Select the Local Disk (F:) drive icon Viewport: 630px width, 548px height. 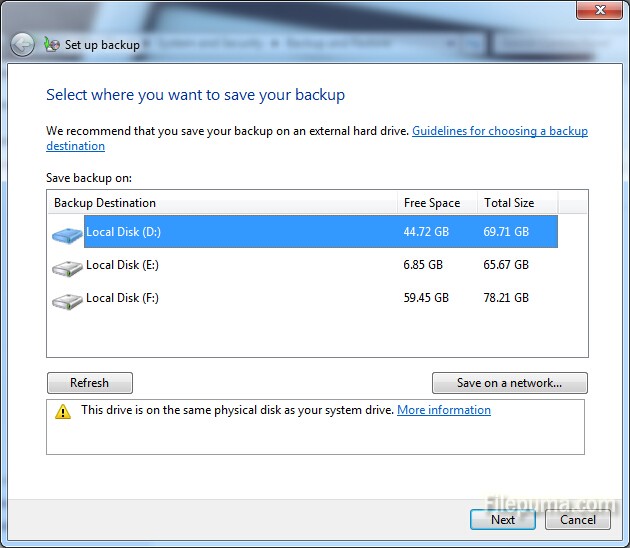(x=67, y=301)
